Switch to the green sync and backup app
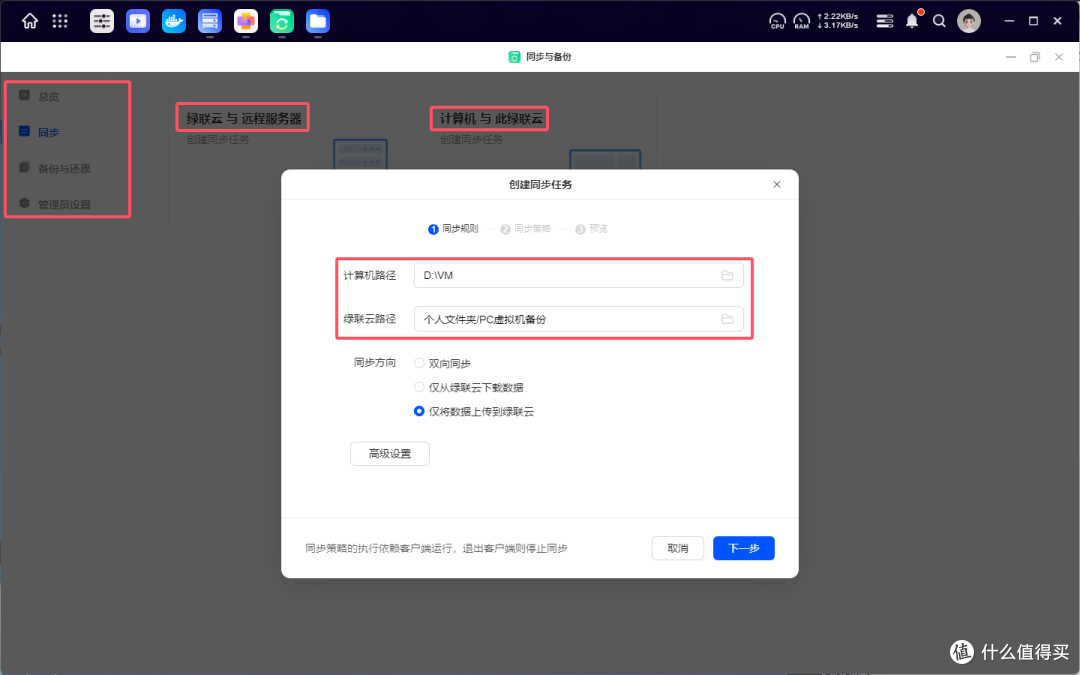The width and height of the screenshot is (1080, 675). [x=282, y=21]
